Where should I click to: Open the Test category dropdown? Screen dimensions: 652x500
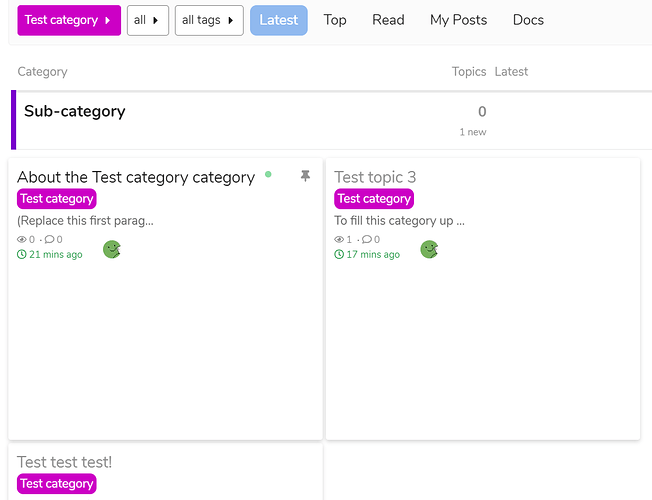tap(69, 20)
